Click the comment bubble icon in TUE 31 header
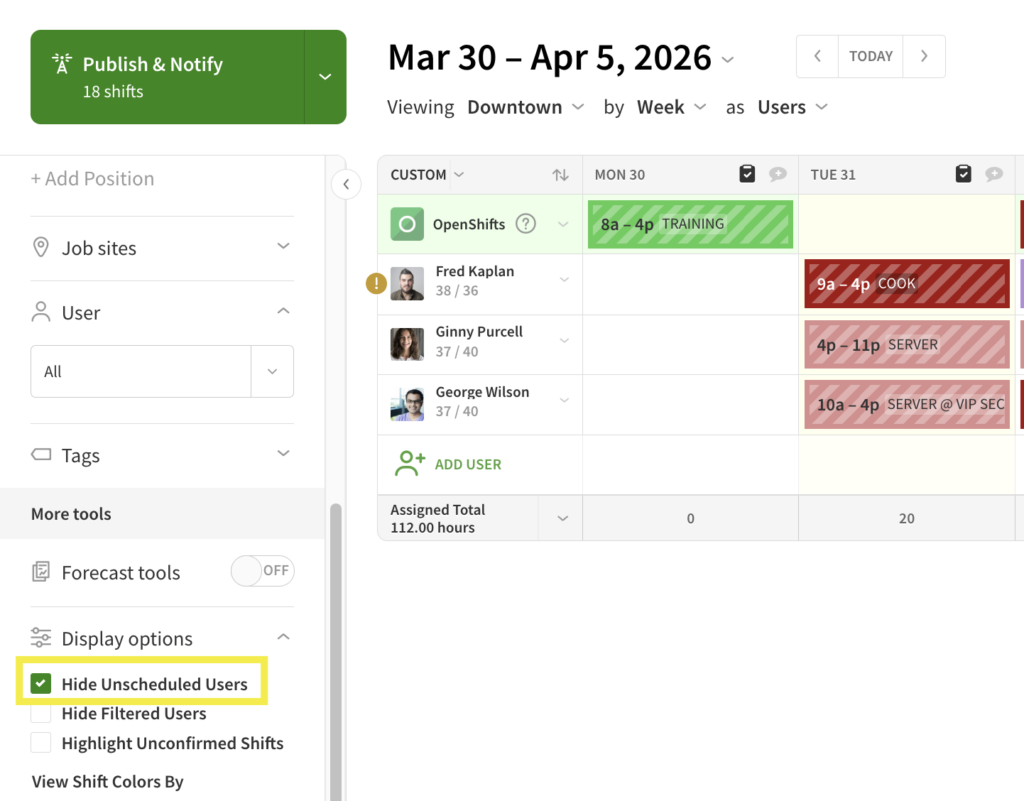This screenshot has width=1024, height=801. tap(994, 174)
